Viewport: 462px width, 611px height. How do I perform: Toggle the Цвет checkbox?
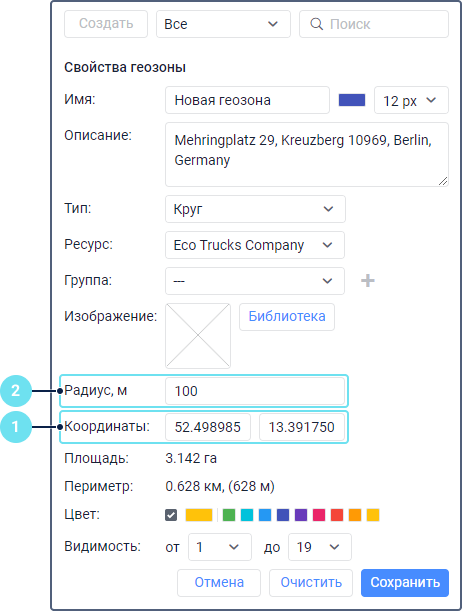coord(171,515)
